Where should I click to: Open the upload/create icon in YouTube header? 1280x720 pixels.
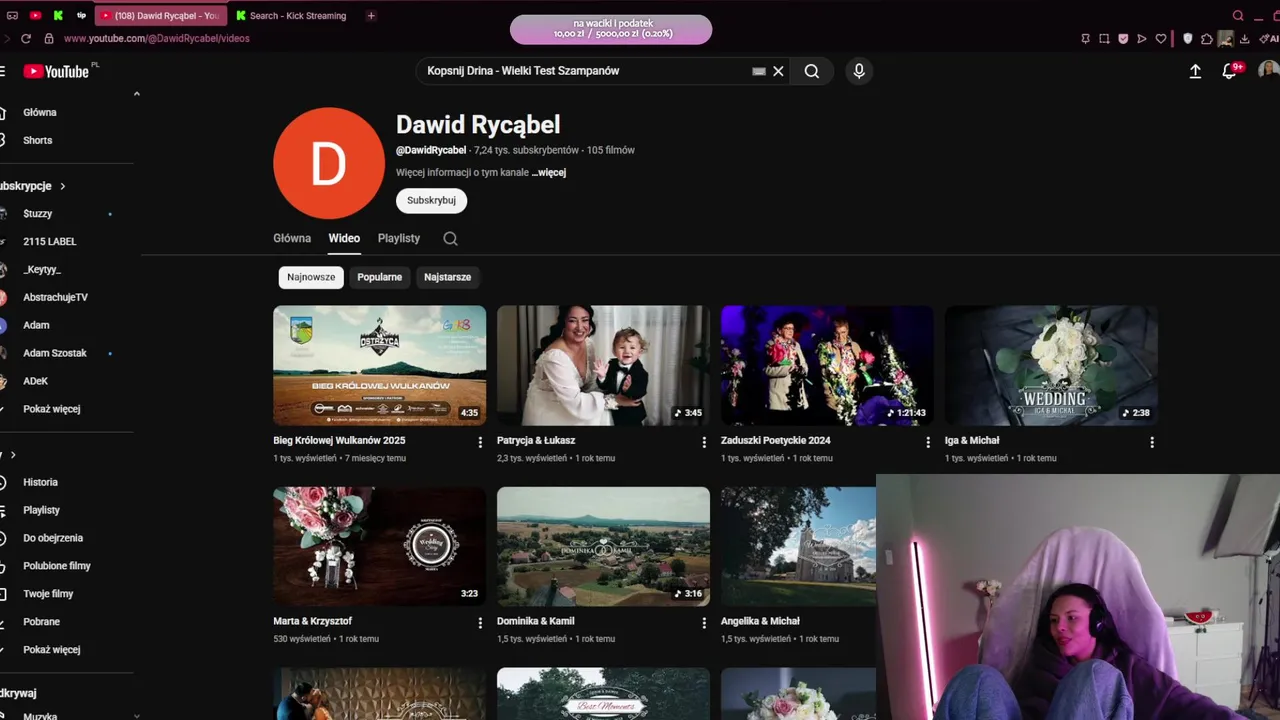[1195, 71]
